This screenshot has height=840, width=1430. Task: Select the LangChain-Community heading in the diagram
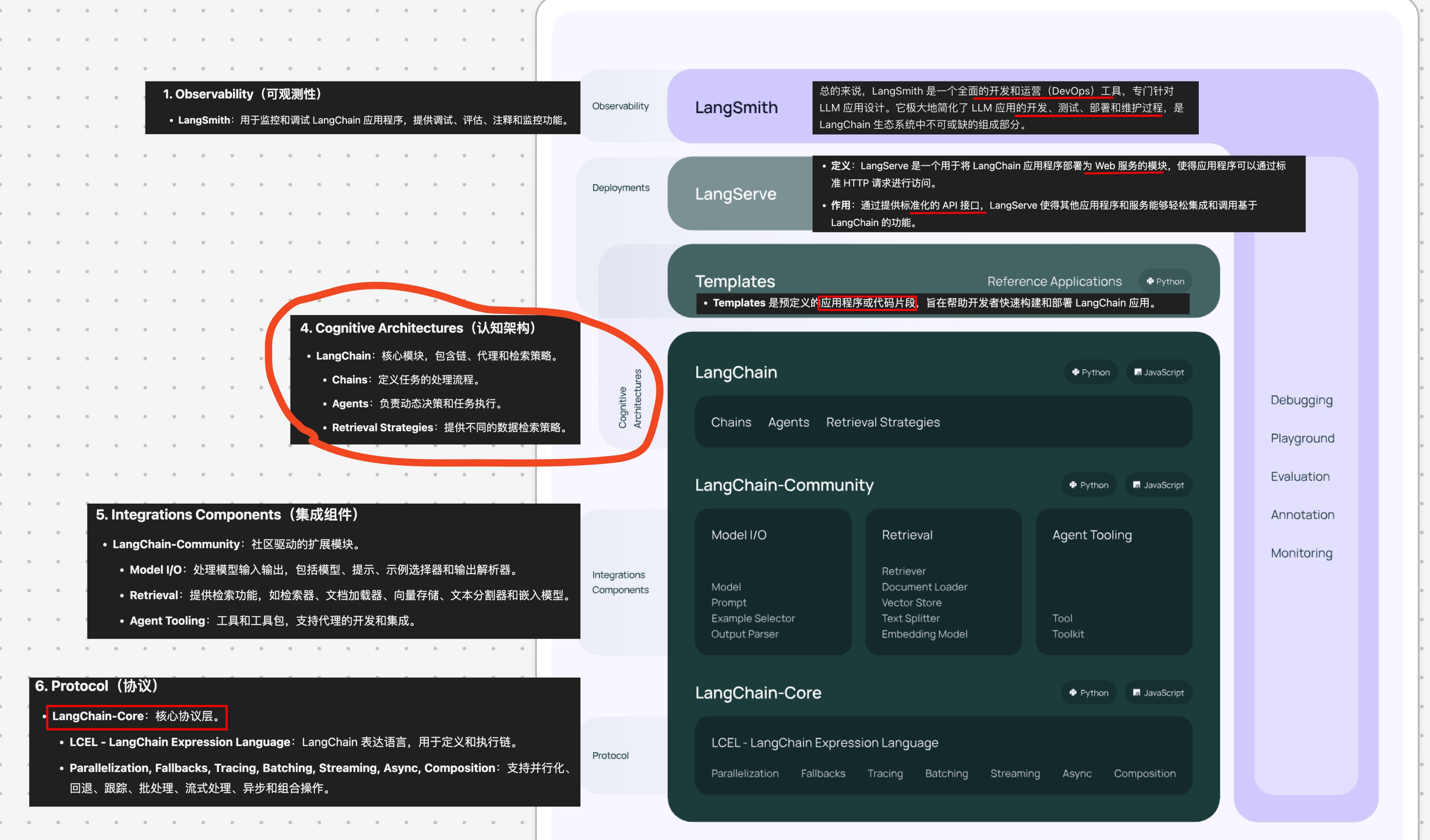click(x=784, y=485)
